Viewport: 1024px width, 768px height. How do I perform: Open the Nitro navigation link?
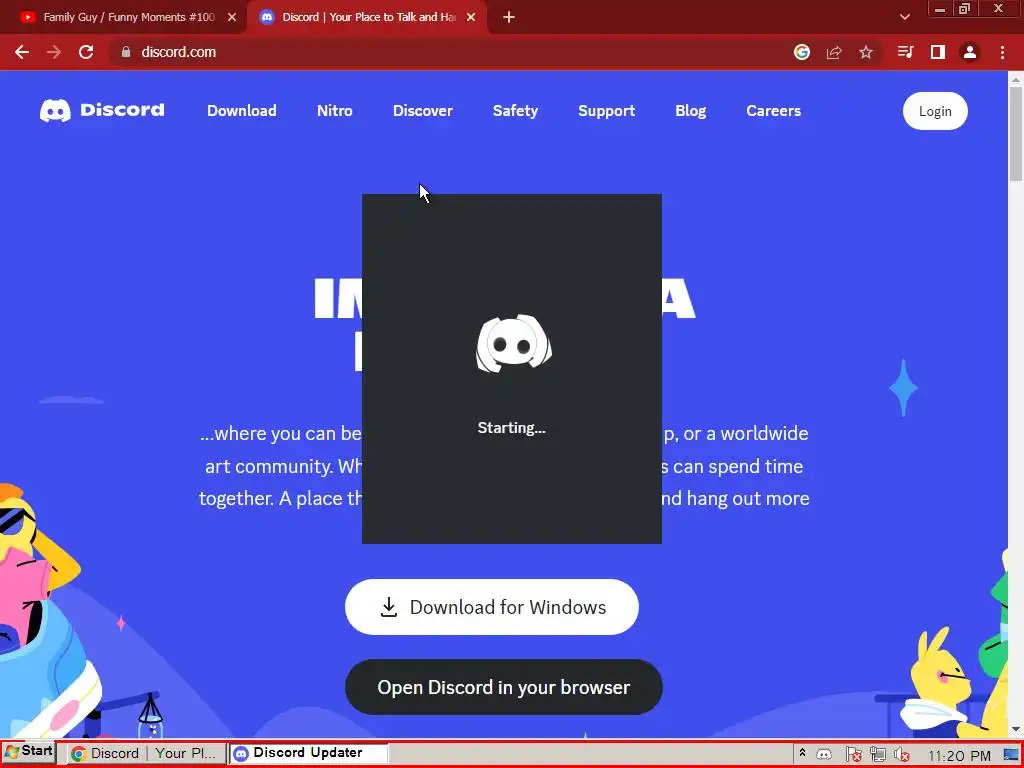pos(334,111)
